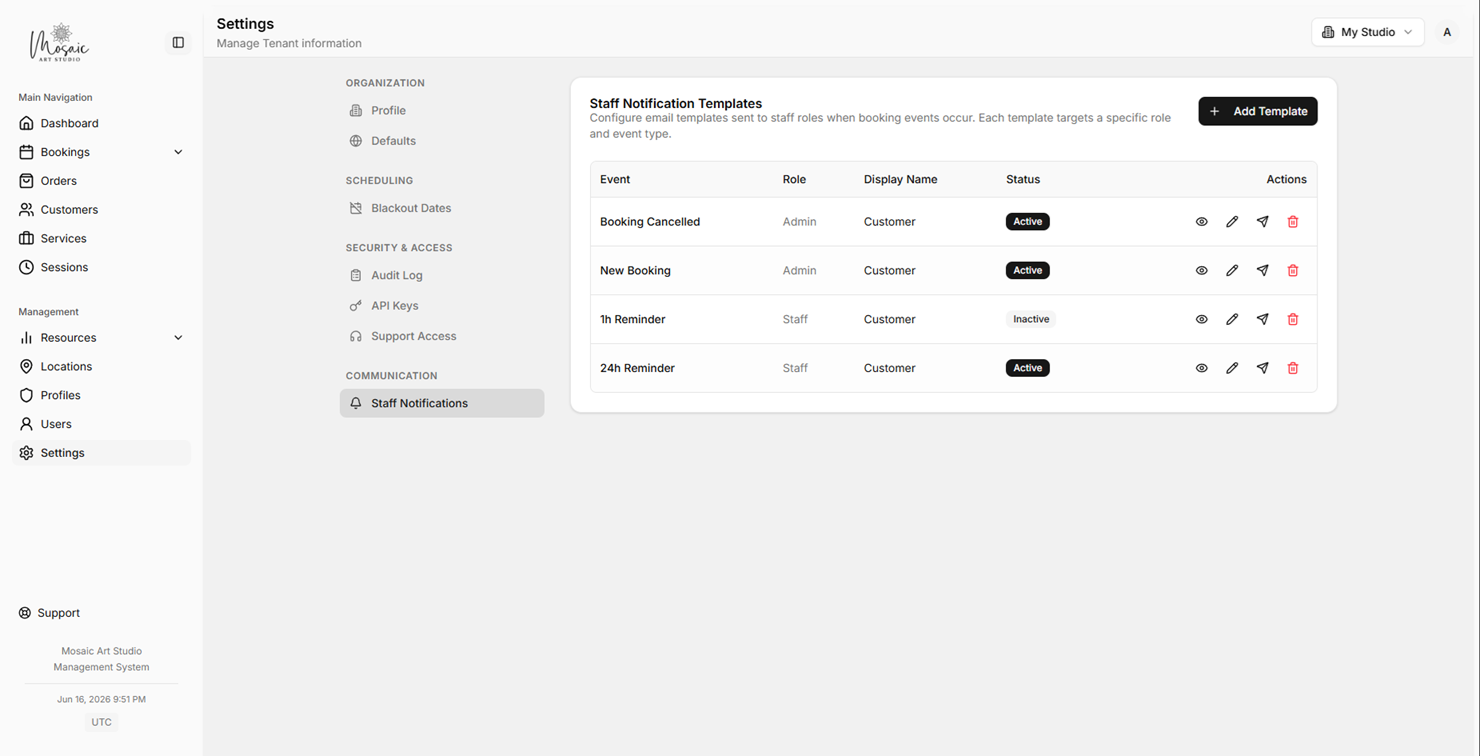Open the Services page

click(101, 240)
